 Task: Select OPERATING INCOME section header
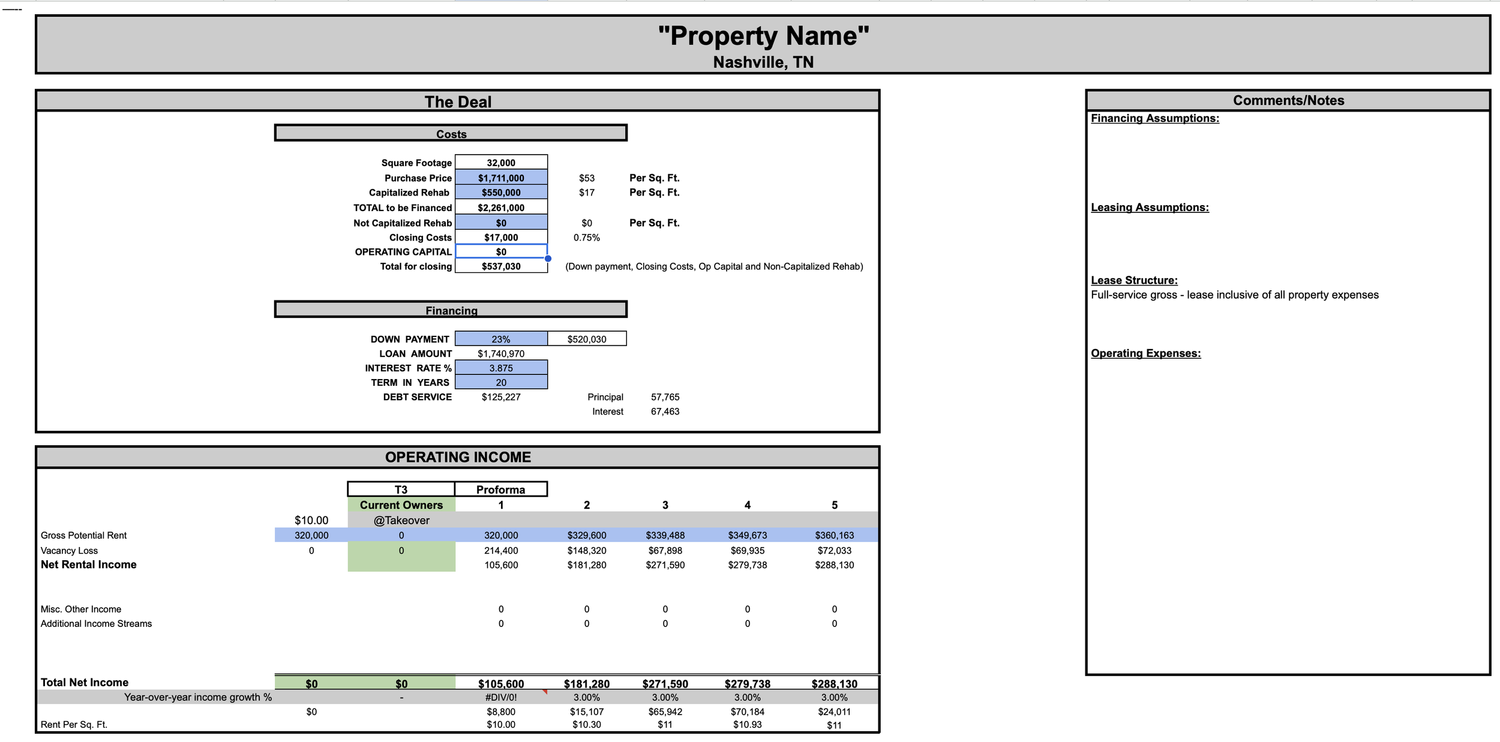click(458, 457)
